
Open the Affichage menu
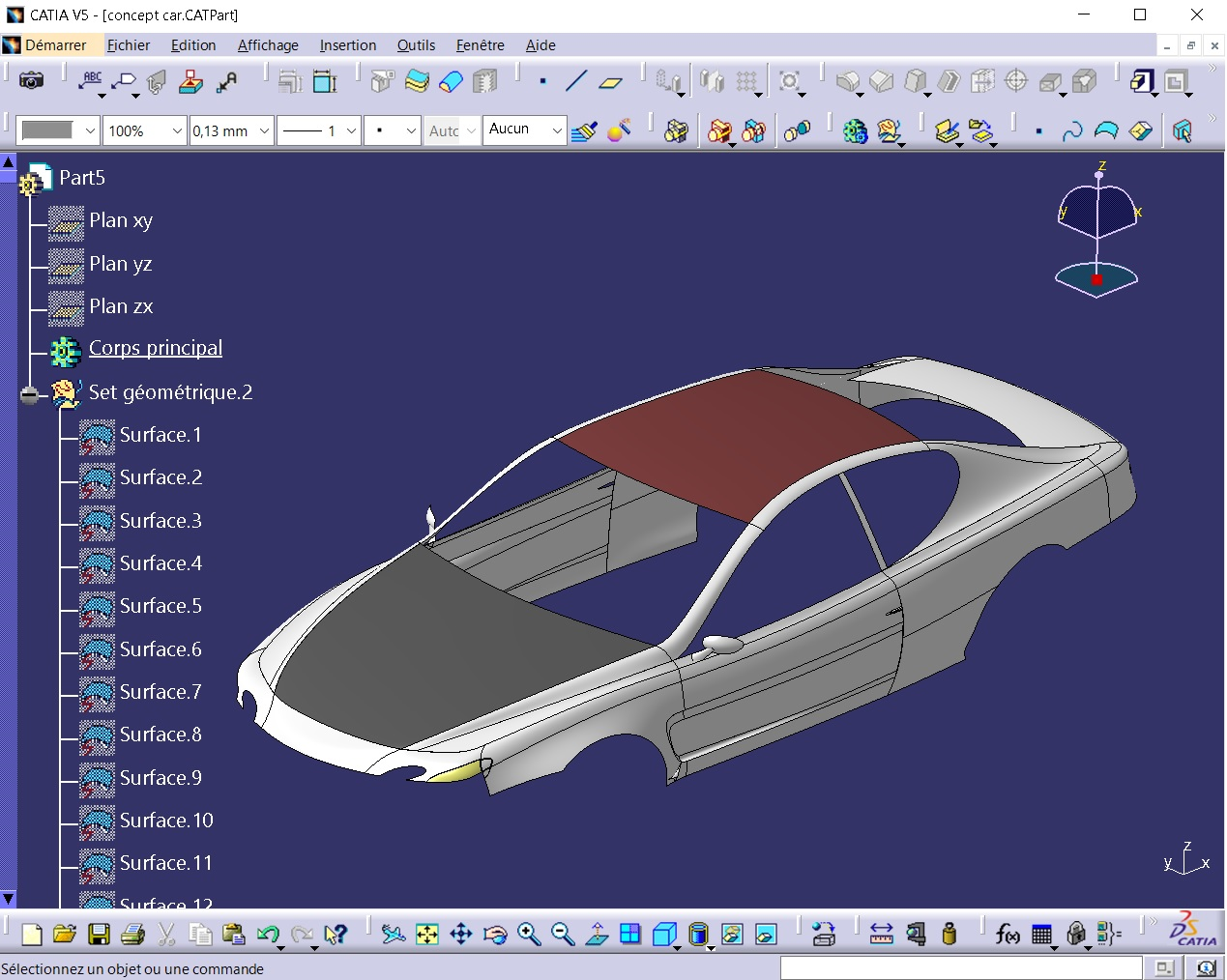(x=268, y=45)
